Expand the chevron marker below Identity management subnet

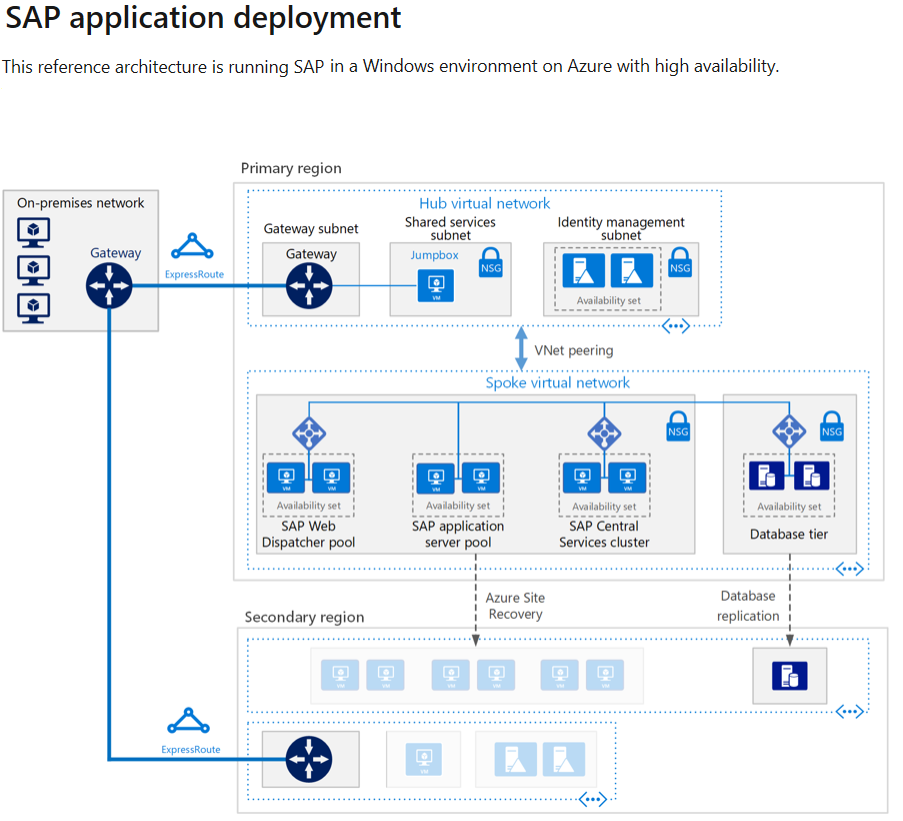tap(676, 325)
